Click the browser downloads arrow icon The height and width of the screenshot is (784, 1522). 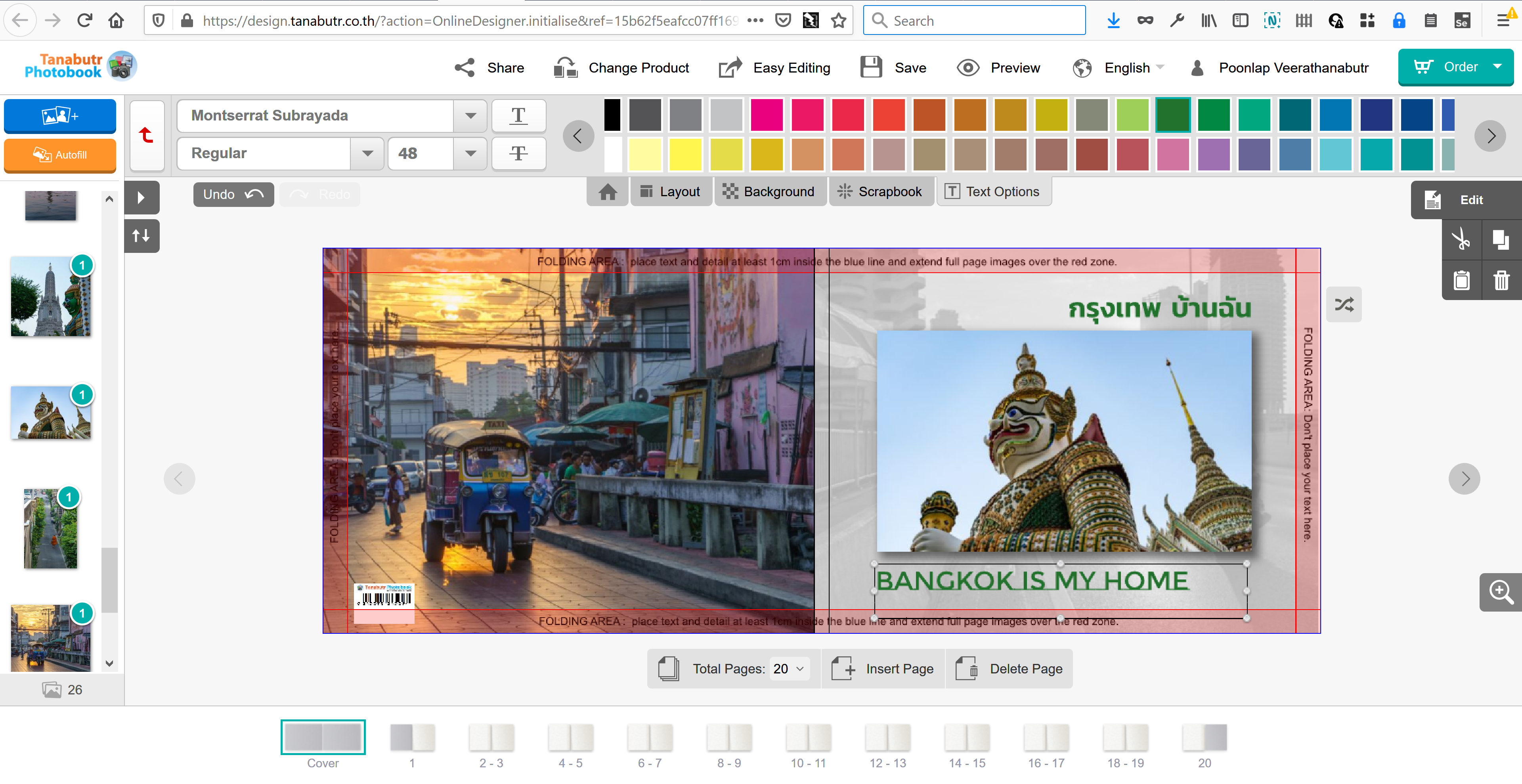pyautogui.click(x=1113, y=21)
